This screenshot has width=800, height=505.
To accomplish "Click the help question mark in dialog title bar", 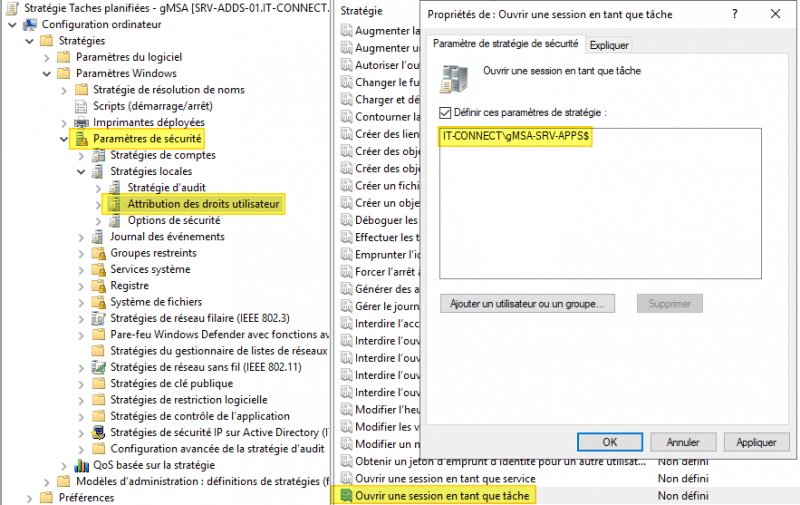I will [735, 14].
